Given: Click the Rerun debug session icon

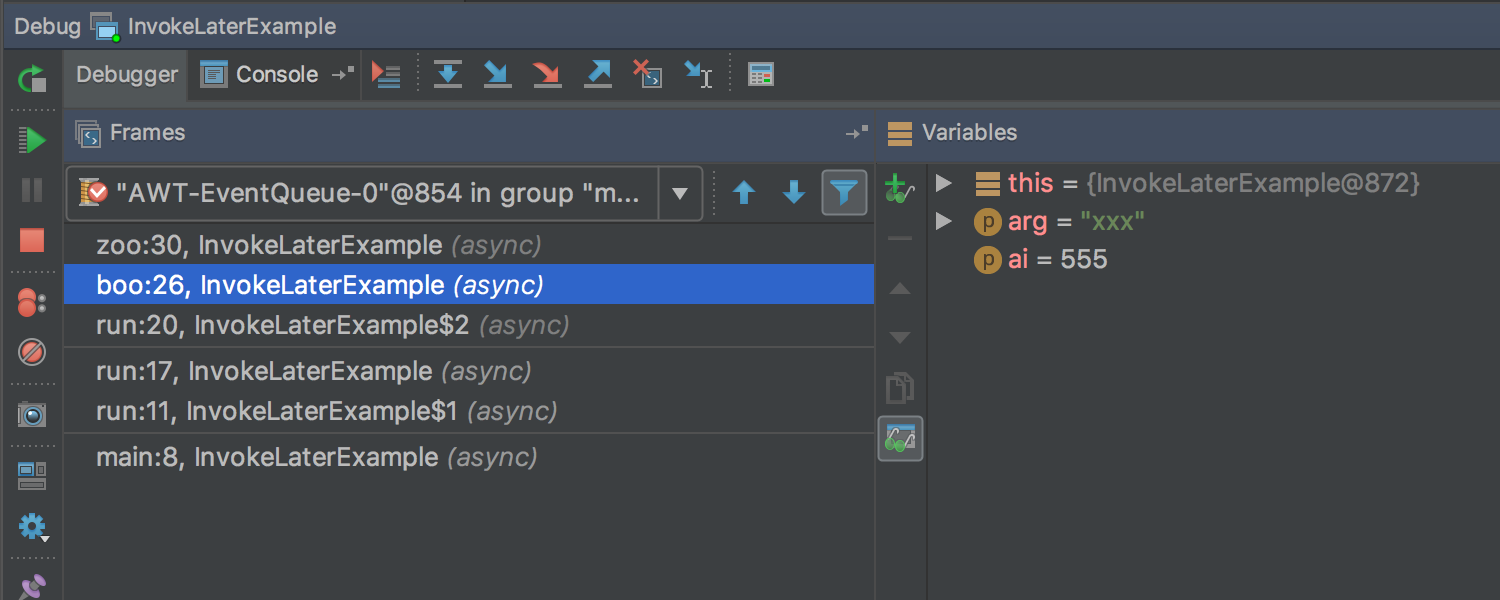Looking at the screenshot, I should 32,78.
